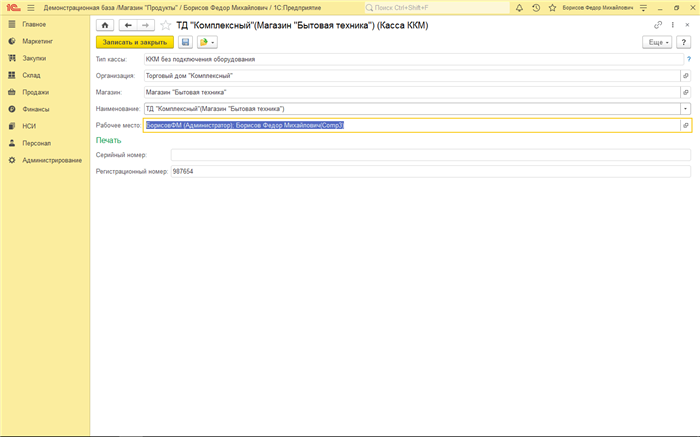
Task: Click user name Борисов Федор Михайлович
Action: click(598, 8)
